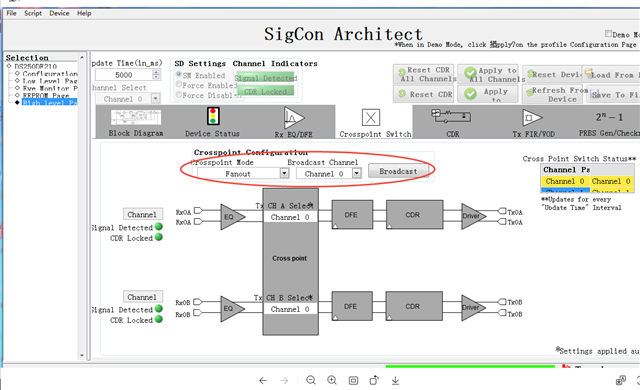Click channel B CDR Locked green LED
This screenshot has width=640, height=390.
click(x=159, y=319)
